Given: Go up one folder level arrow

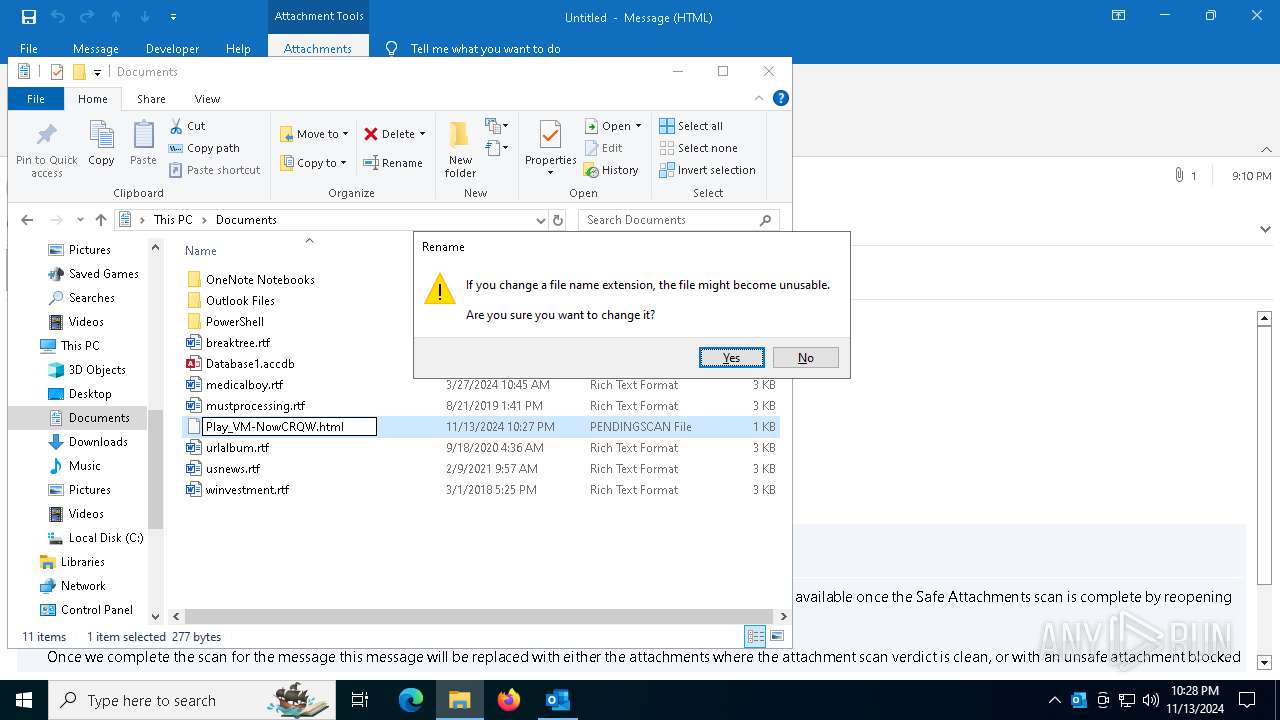Looking at the screenshot, I should click(100, 220).
